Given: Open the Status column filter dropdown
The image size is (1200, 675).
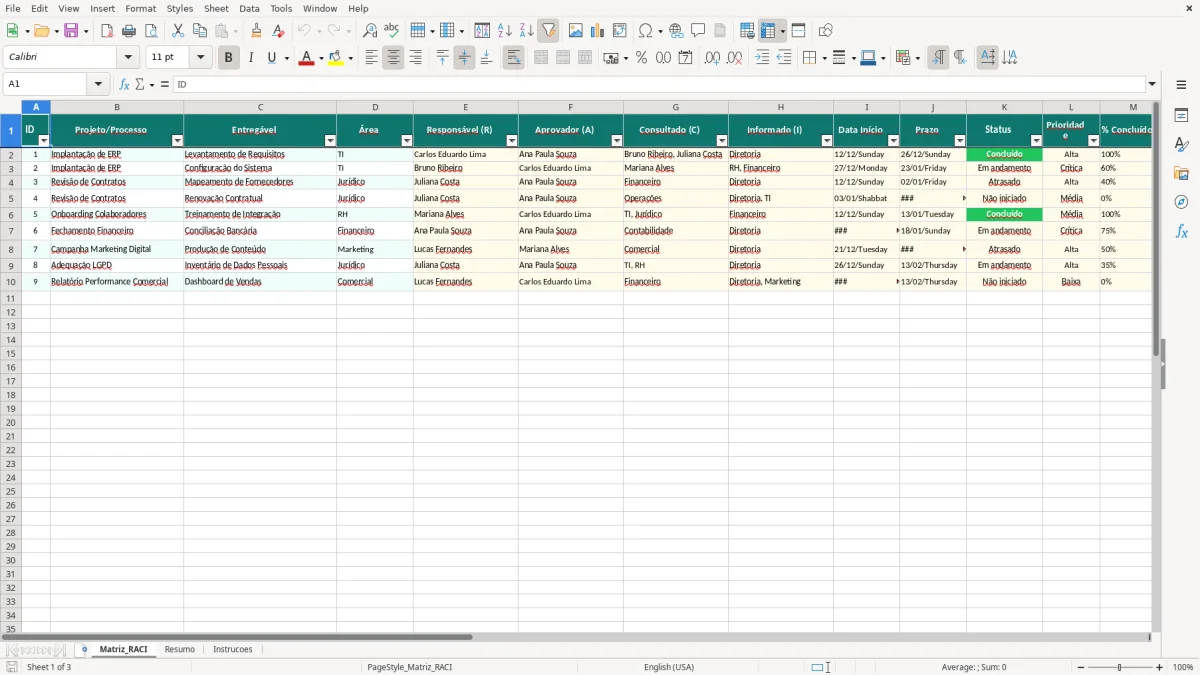Looking at the screenshot, I should point(1036,141).
